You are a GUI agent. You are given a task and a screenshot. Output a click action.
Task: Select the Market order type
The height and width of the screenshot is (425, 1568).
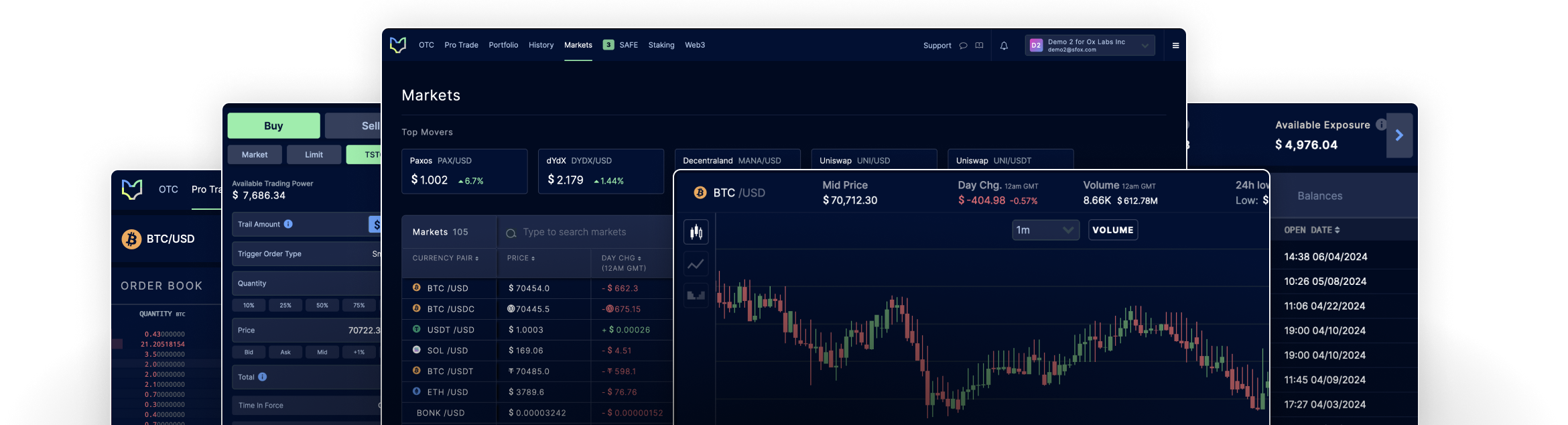tap(255, 154)
